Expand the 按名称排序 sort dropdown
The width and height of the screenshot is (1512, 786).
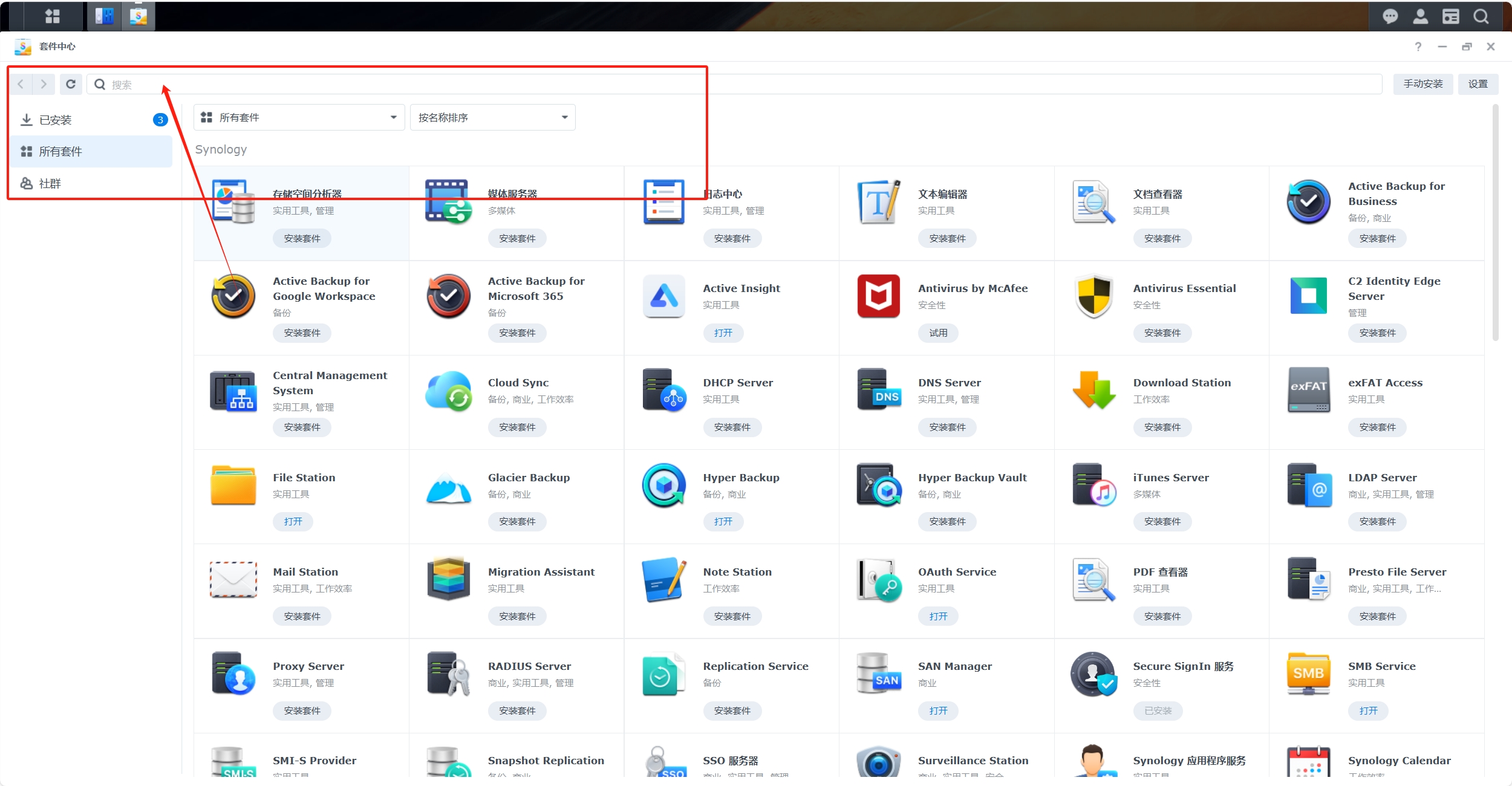(492, 117)
